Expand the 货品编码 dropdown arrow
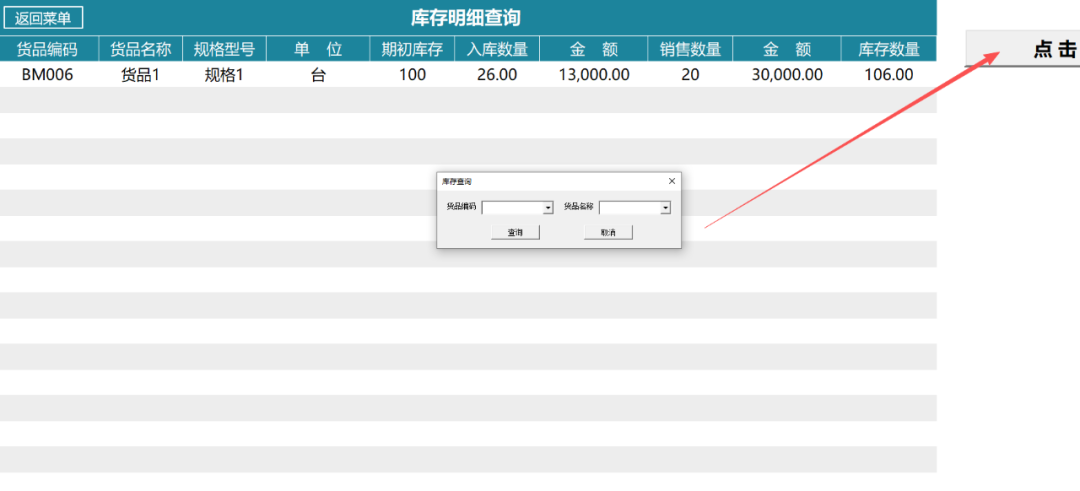Viewport: 1080px width, 491px height. [x=548, y=208]
